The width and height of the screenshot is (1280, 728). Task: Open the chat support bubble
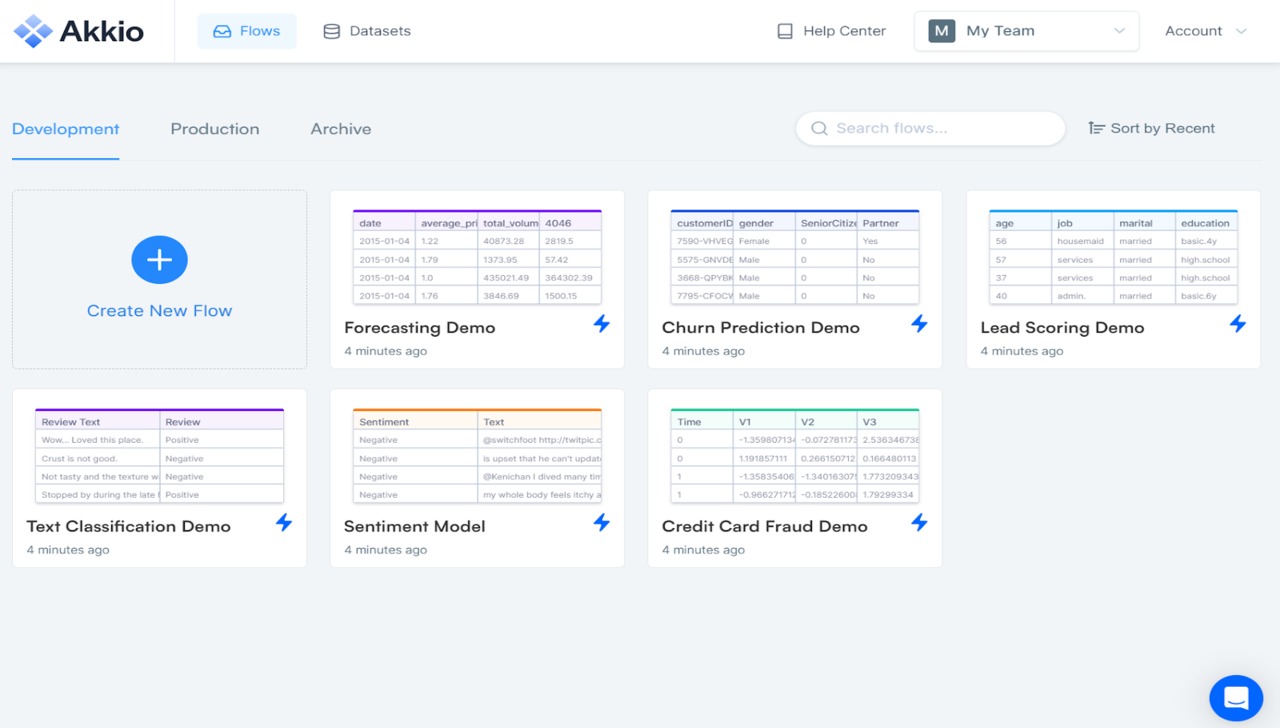[1236, 698]
